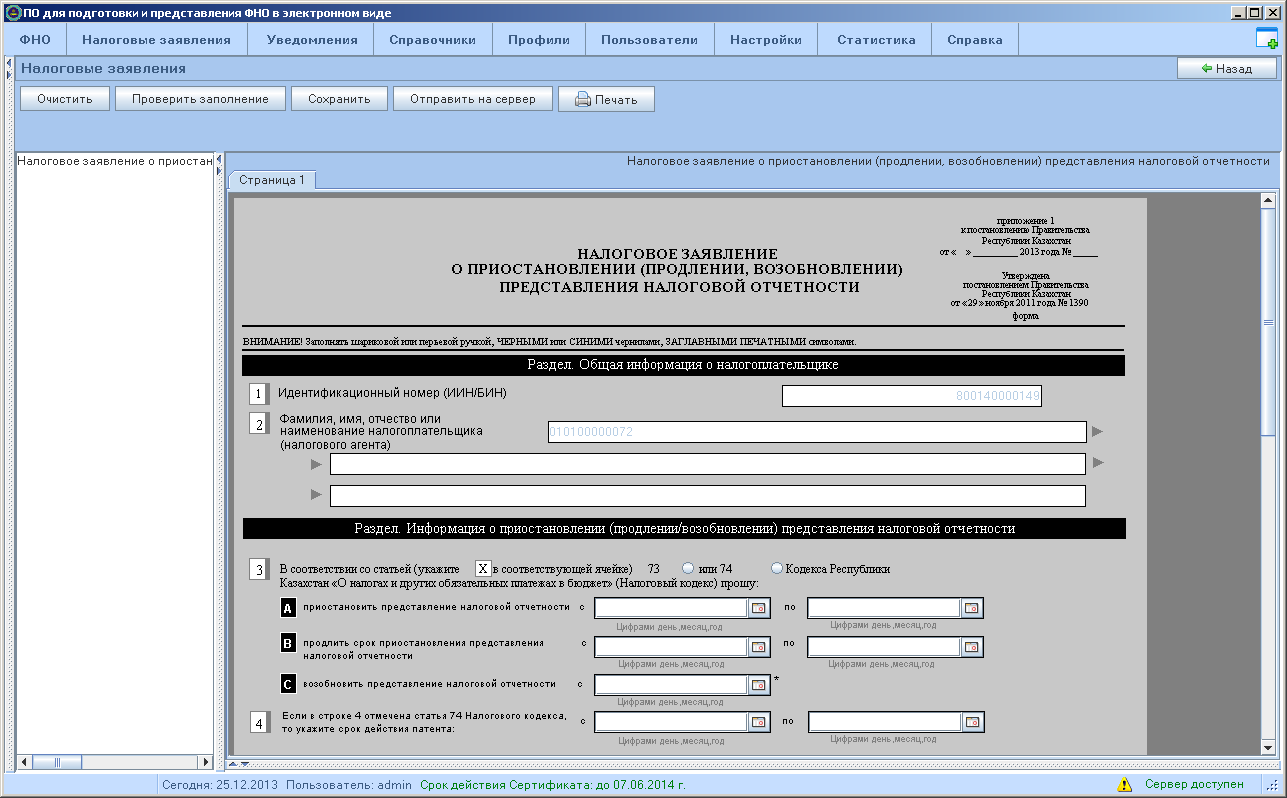1287x798 pixels.
Task: Click the Срок действия Сертификата status text
Action: (553, 785)
